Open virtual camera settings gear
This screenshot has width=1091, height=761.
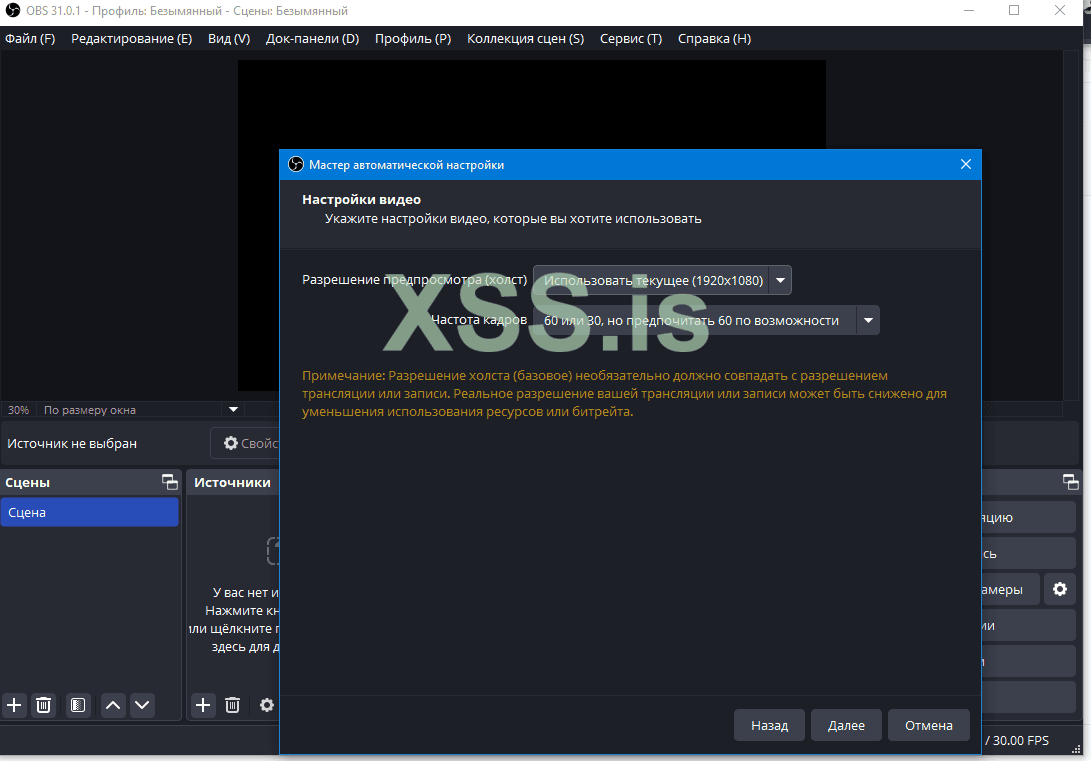pos(1060,589)
